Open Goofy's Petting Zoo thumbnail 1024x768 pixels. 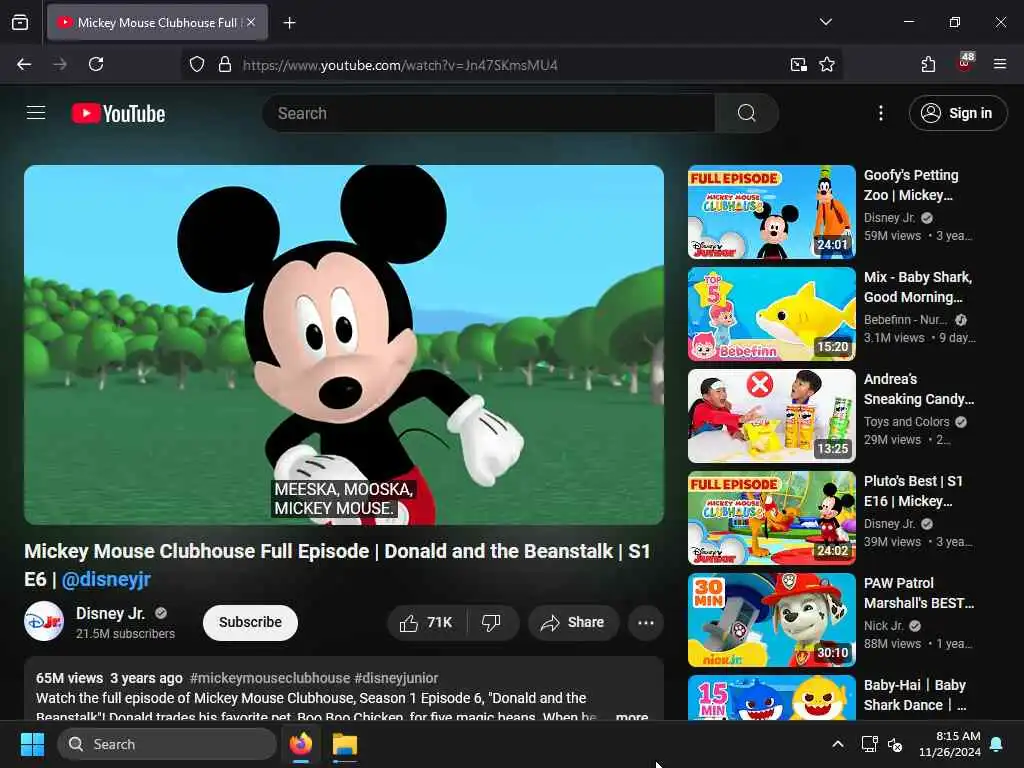(x=771, y=212)
